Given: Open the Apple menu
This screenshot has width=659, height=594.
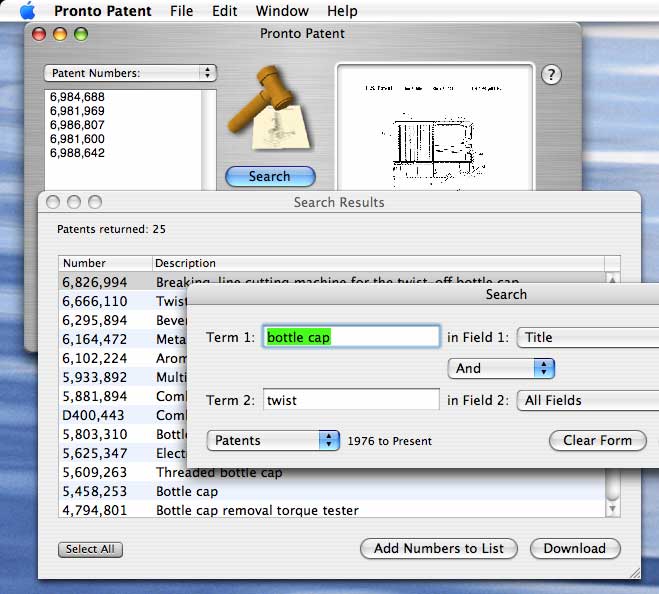Looking at the screenshot, I should click(x=27, y=11).
